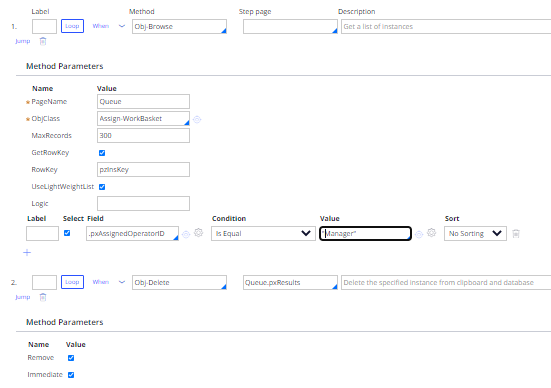Click the MaxRecords field containing 300
The height and width of the screenshot is (388, 551).
click(x=143, y=135)
